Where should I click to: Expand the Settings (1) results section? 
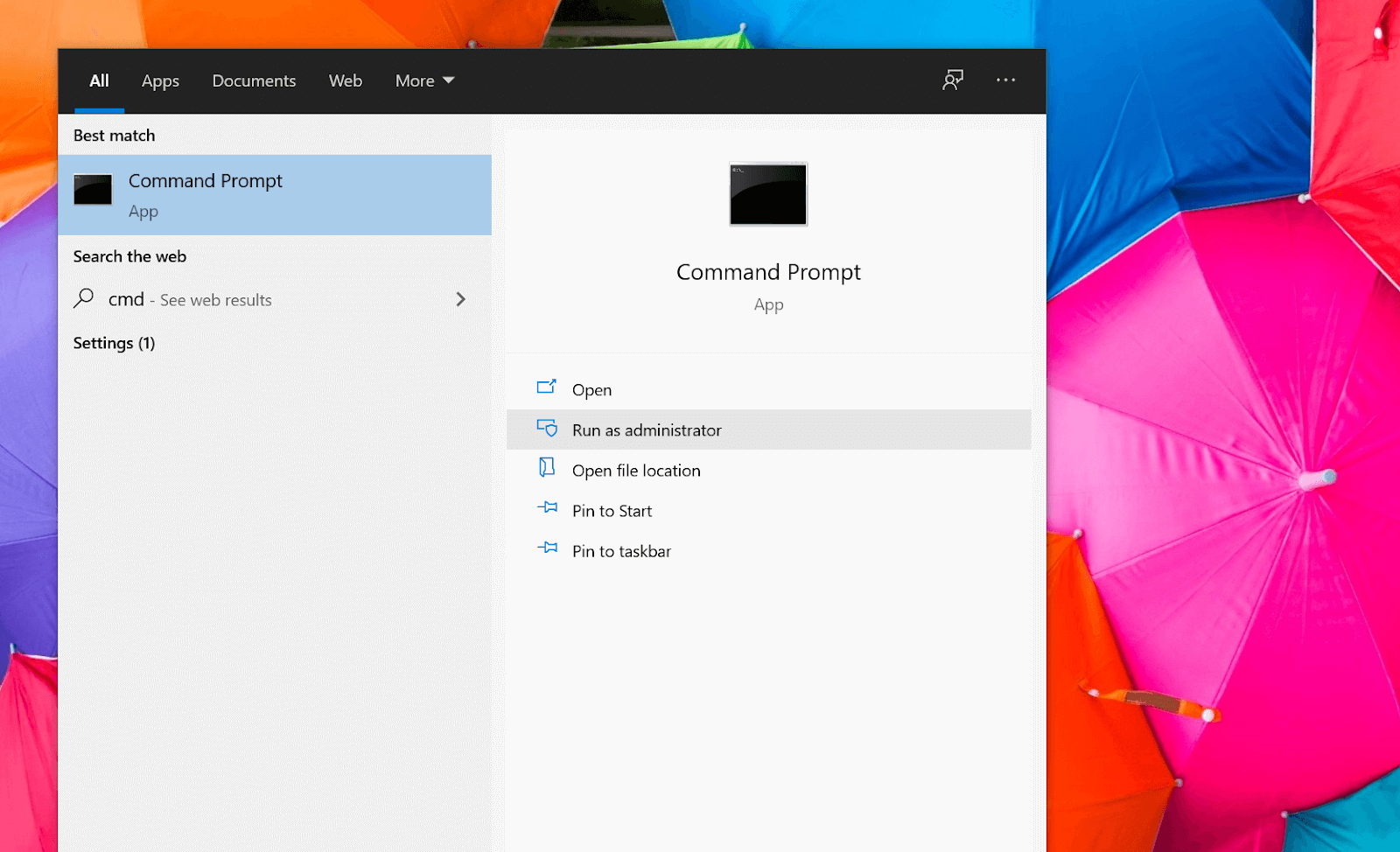[x=114, y=343]
